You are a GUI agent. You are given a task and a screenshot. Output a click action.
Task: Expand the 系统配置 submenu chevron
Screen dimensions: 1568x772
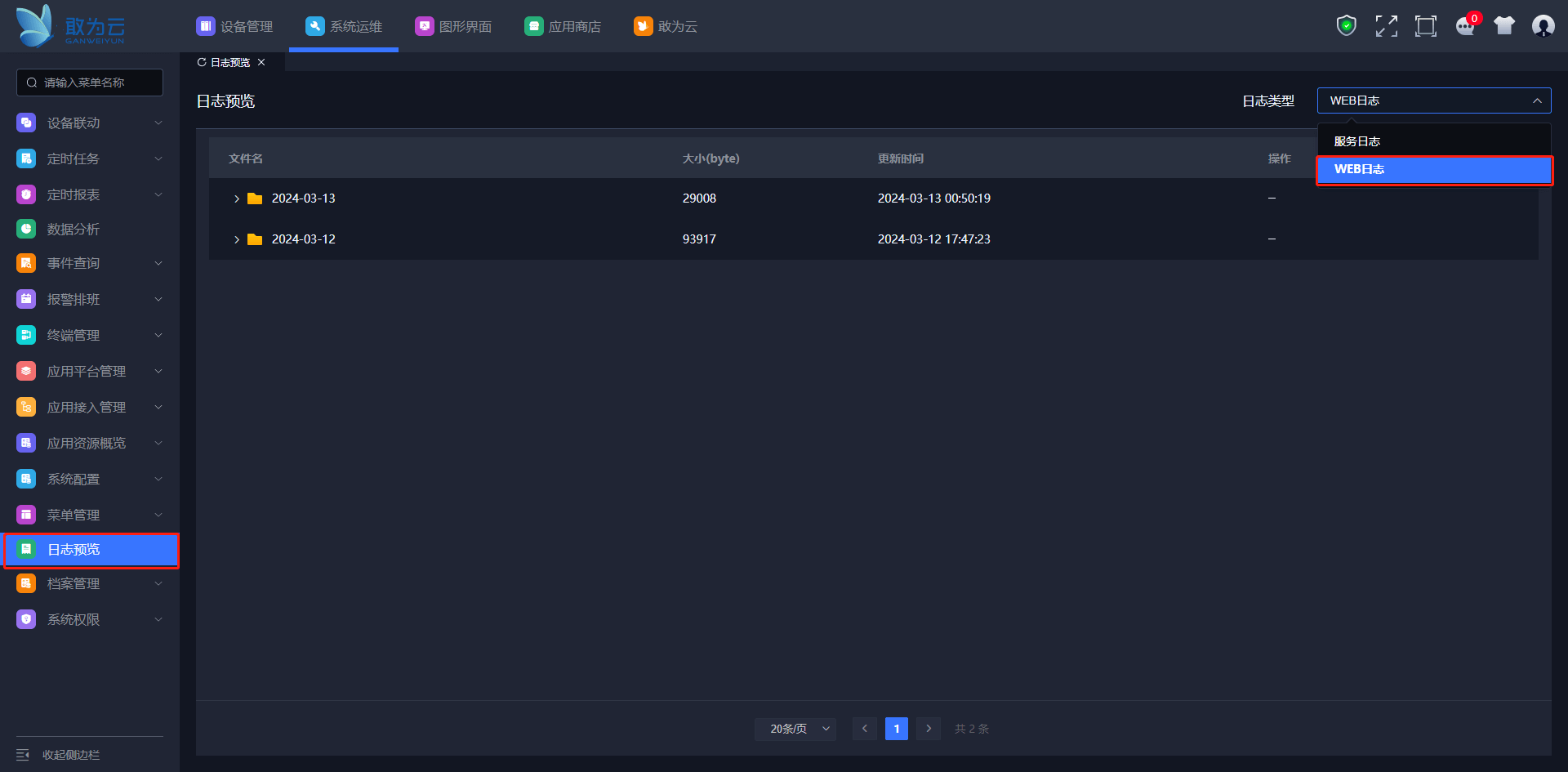click(158, 479)
